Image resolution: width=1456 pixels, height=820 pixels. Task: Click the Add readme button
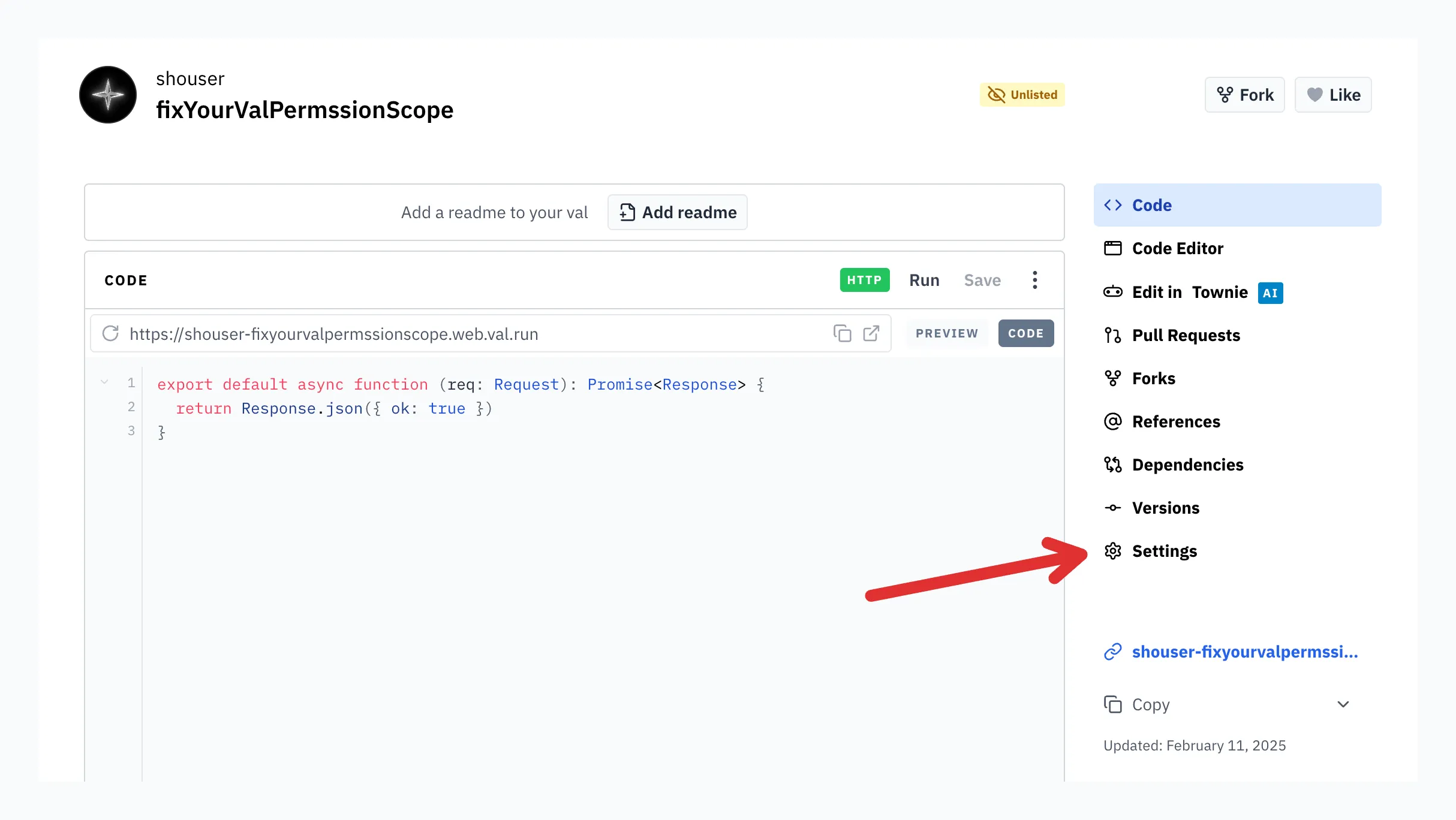(x=677, y=212)
